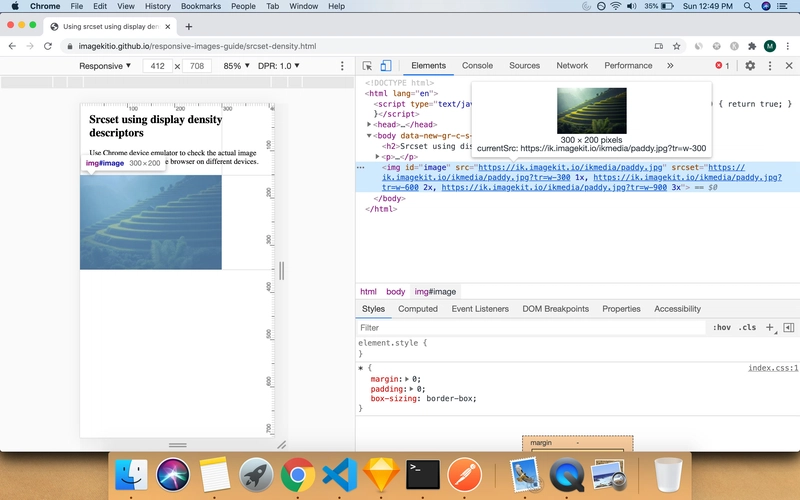Switch to the Console tab
The height and width of the screenshot is (500, 800).
coord(478,66)
